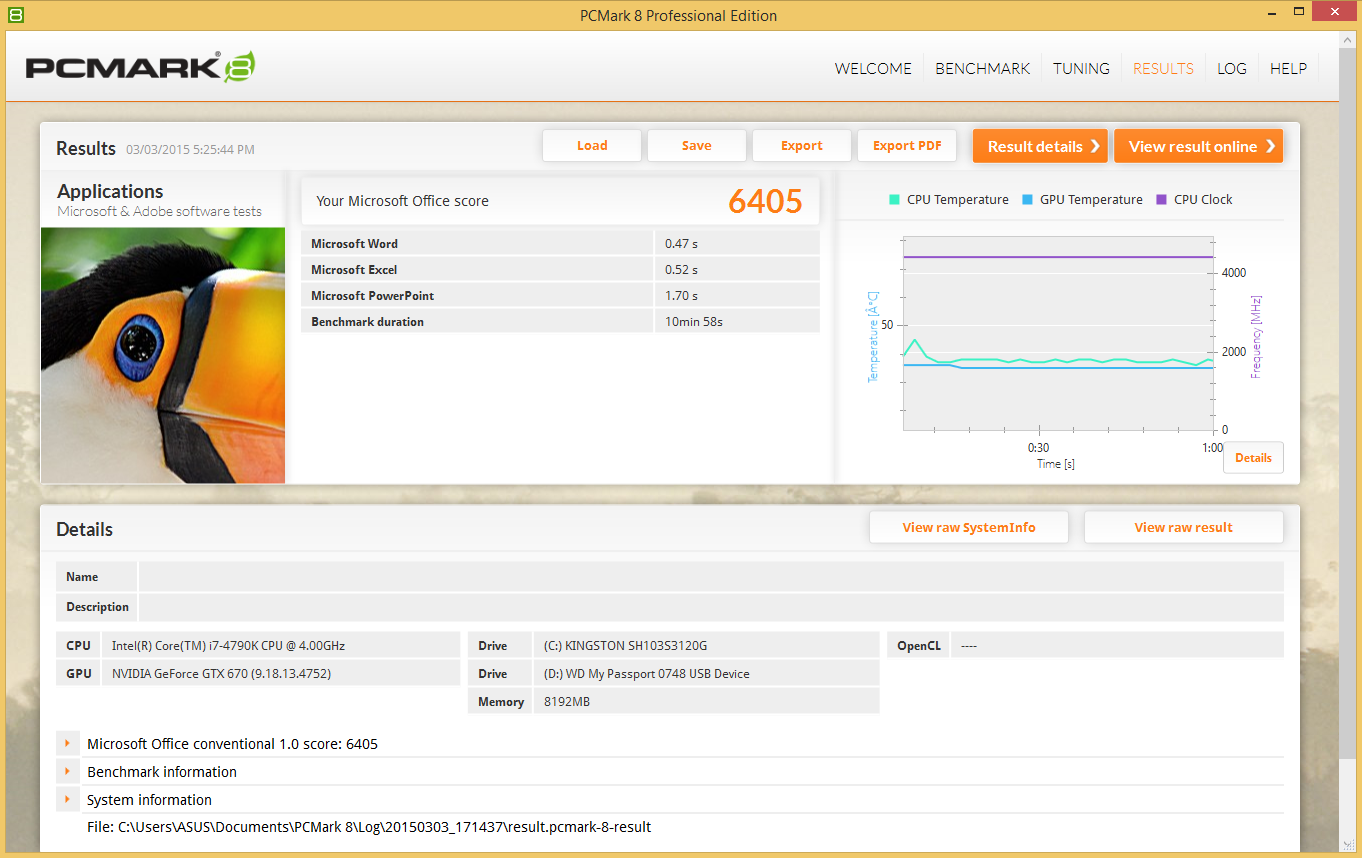Open Result details
The width and height of the screenshot is (1362, 858).
point(1040,146)
